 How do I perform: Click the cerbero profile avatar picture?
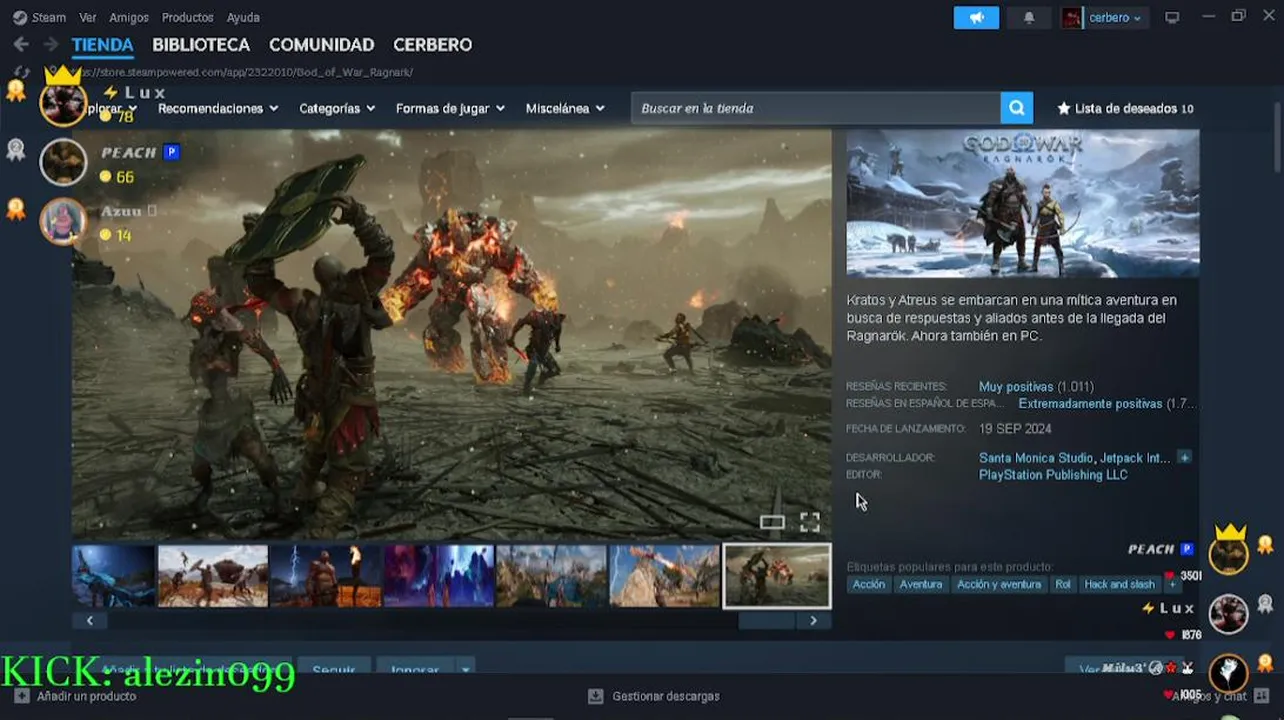1072,18
